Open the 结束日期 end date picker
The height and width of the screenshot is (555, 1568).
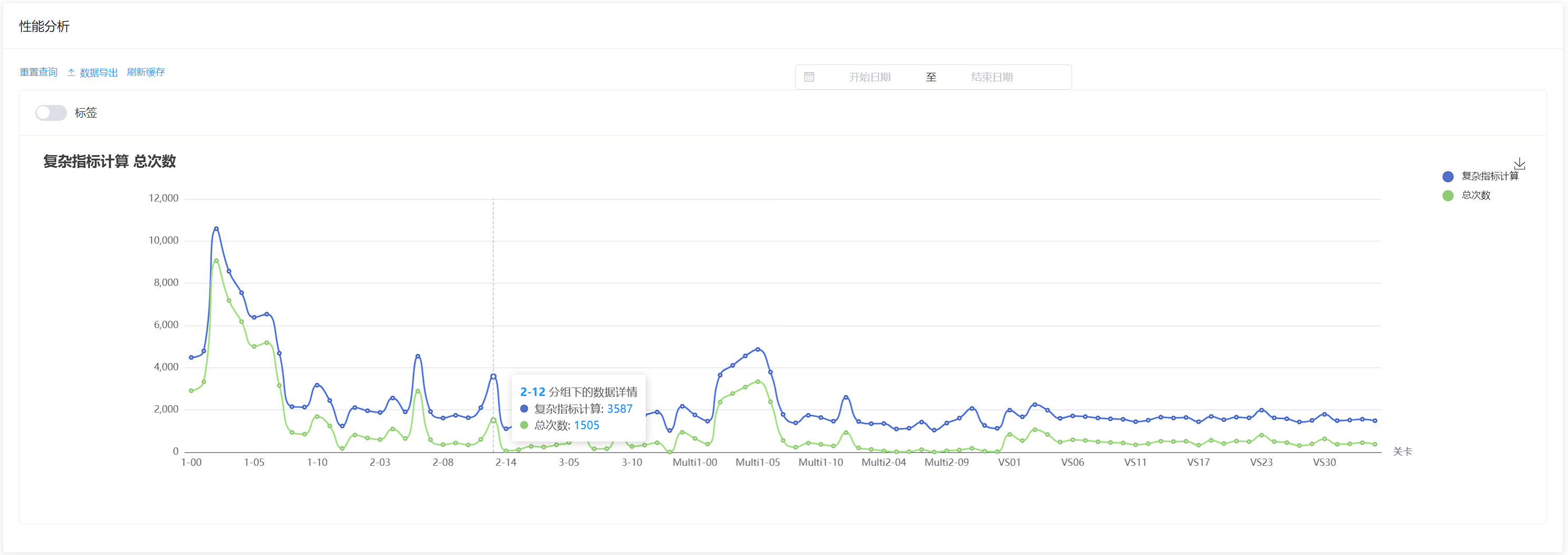coord(993,76)
